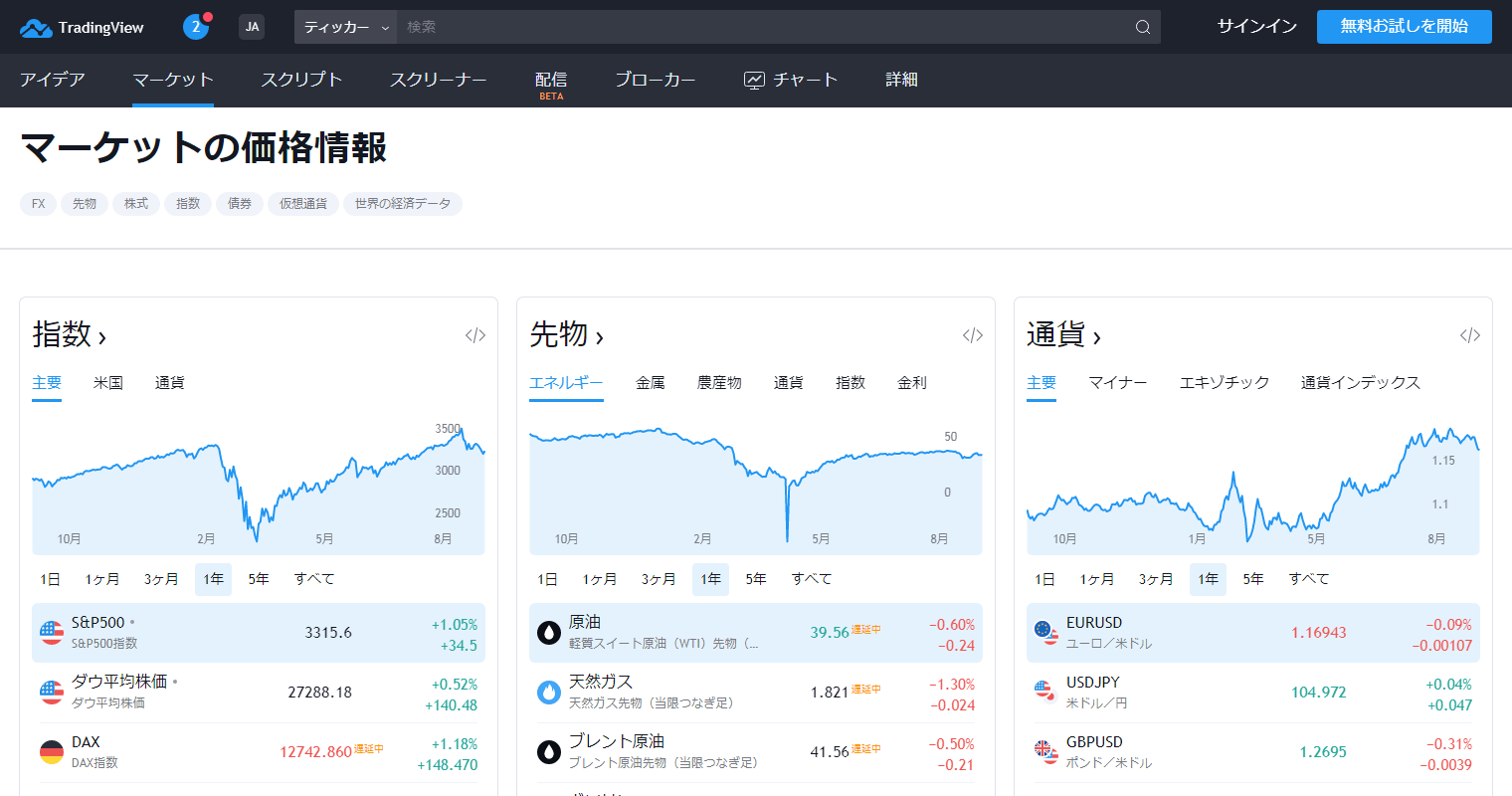
Task: Open the notifications badge showing 2
Action: pos(196,27)
